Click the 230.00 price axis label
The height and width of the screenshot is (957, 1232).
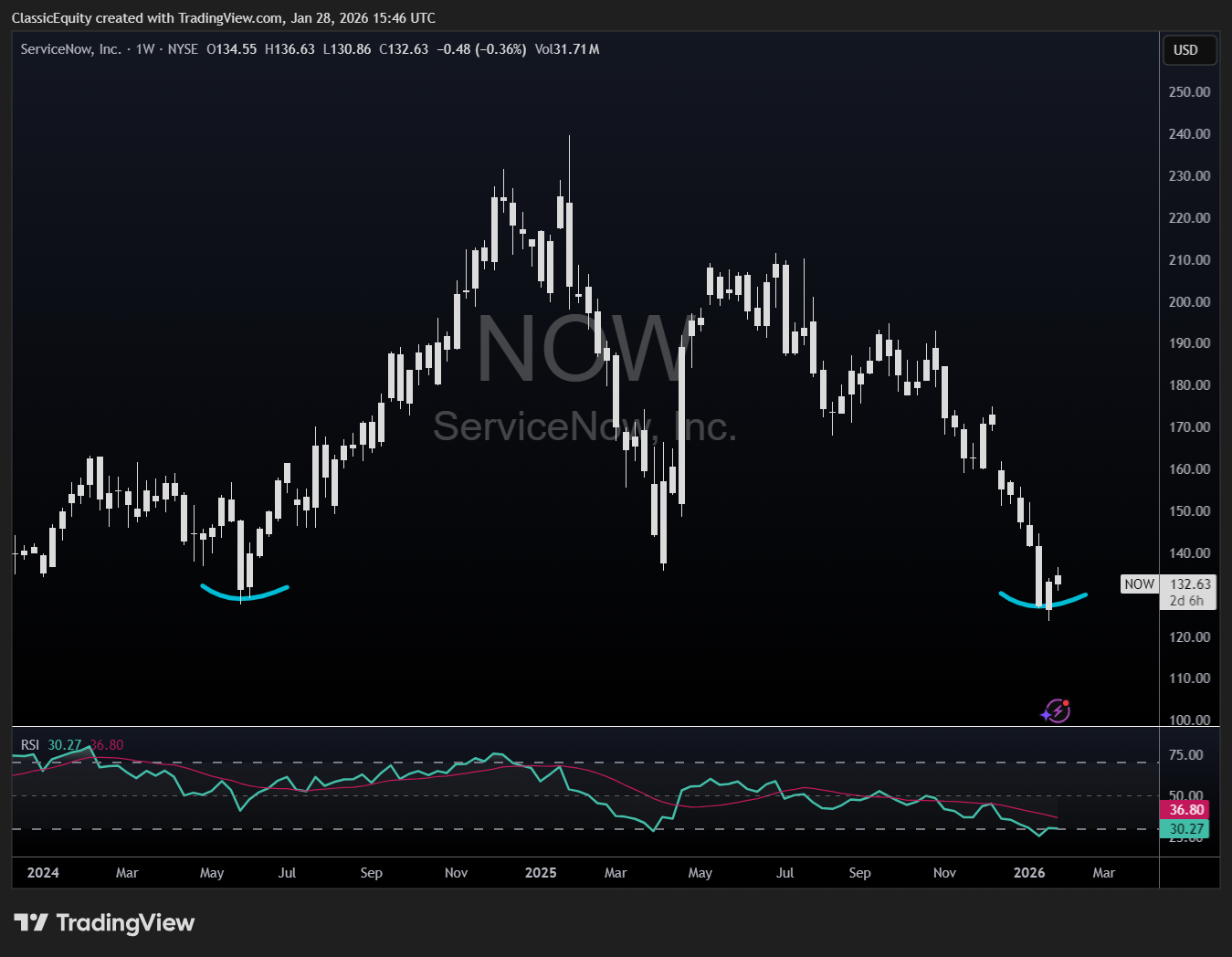(1190, 176)
